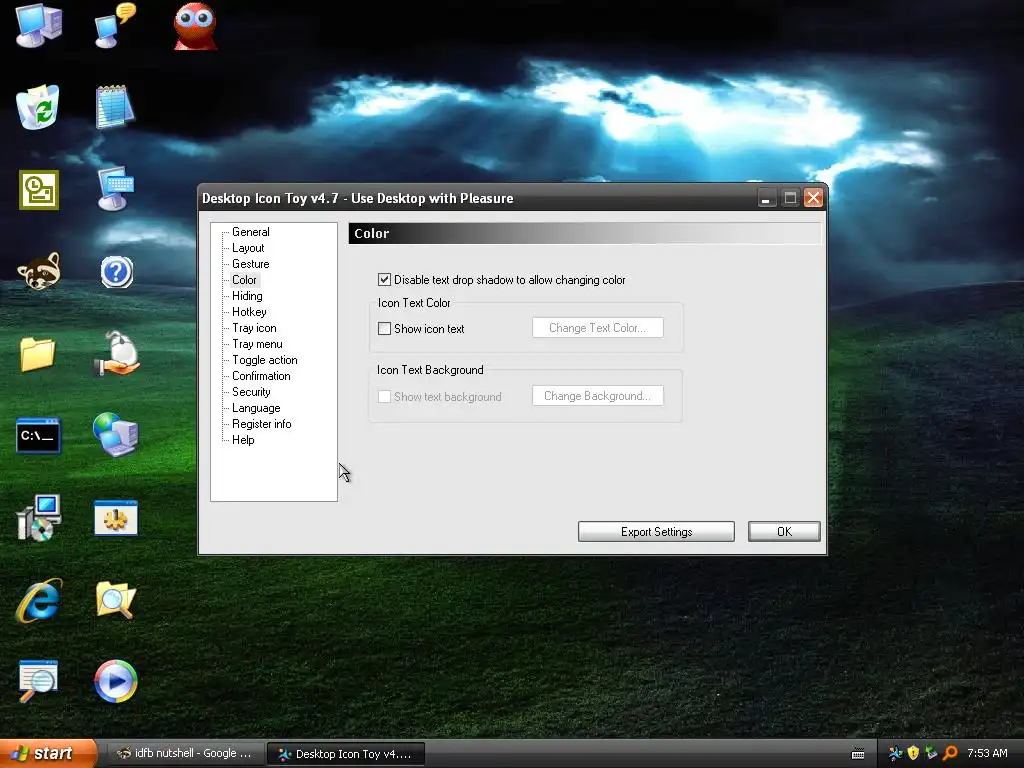Open the My Computer desktop icon
Screen dimensions: 1024x768
click(39, 26)
